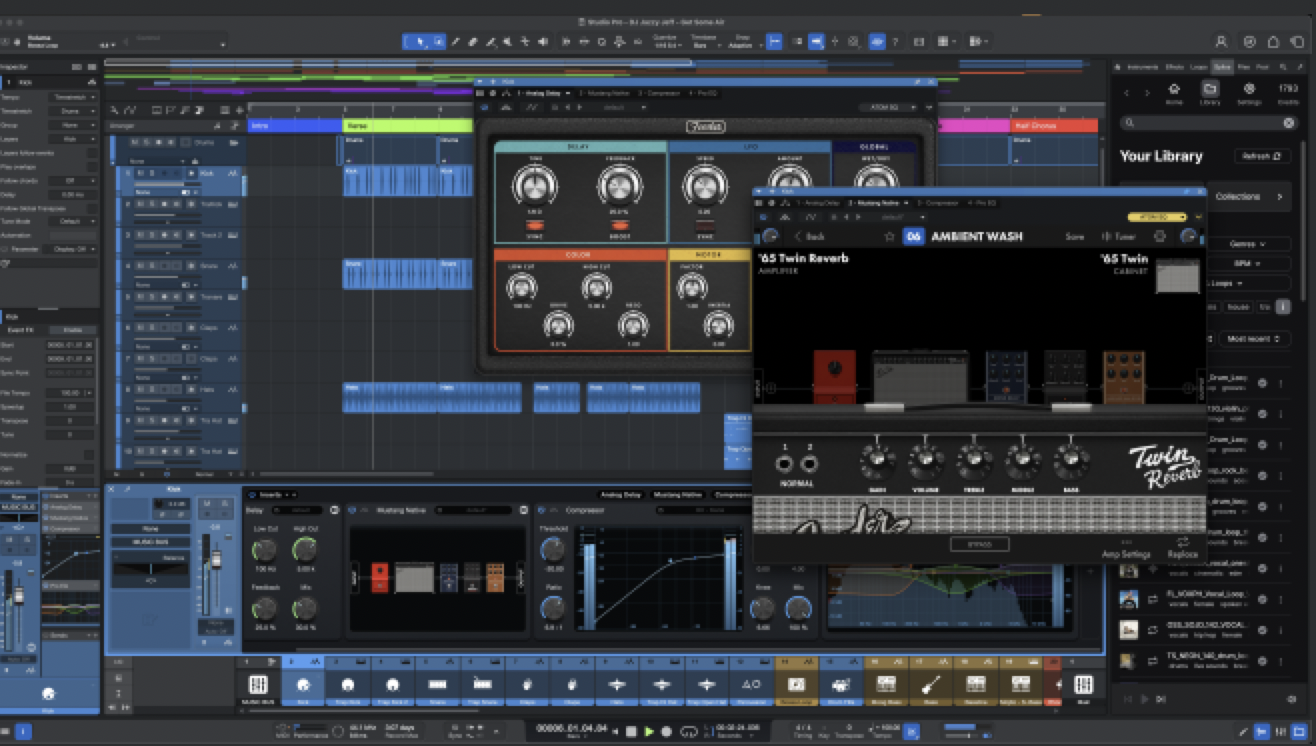Select the Mute tool in the toolbar

pos(508,42)
